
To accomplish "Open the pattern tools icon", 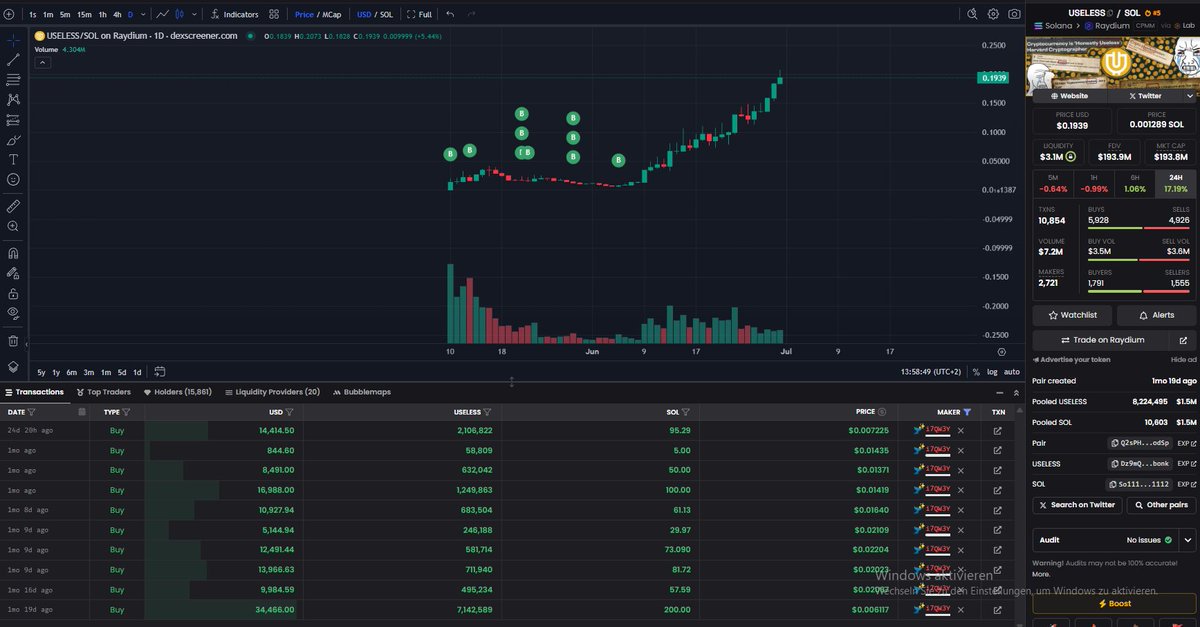I will [13, 100].
